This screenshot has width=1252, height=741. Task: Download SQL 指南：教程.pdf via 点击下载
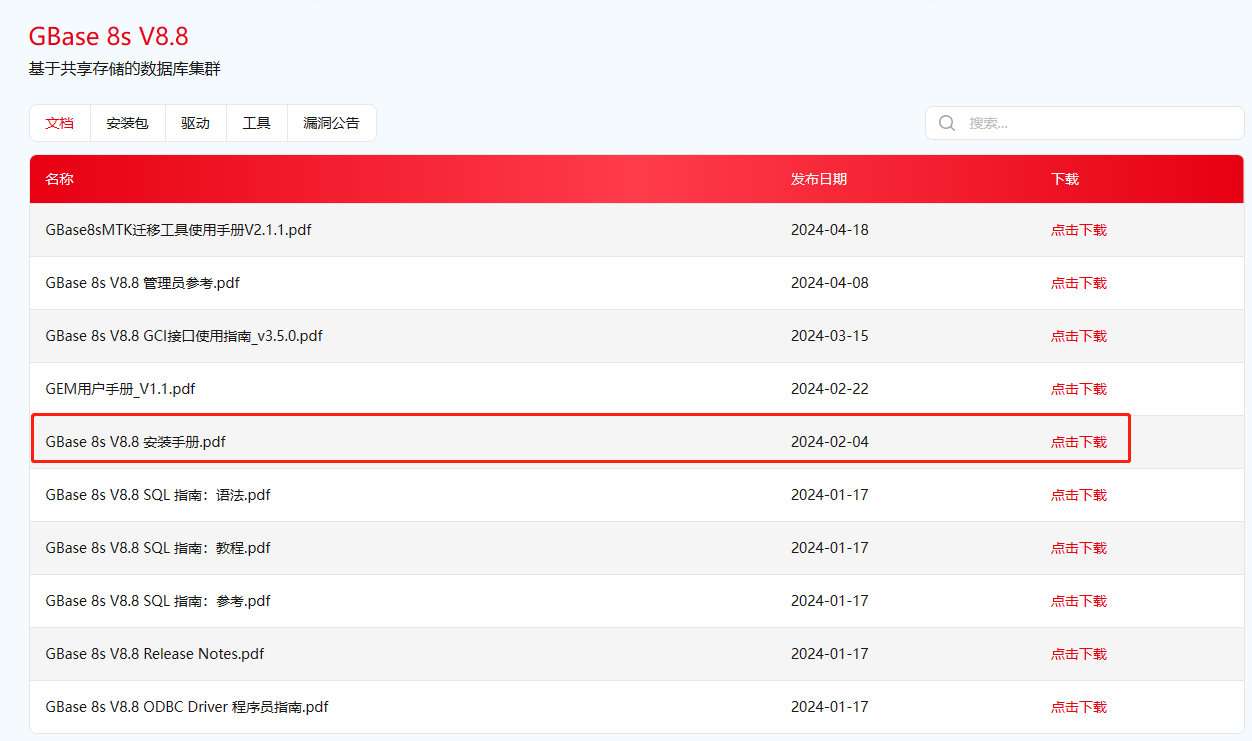tap(1079, 548)
